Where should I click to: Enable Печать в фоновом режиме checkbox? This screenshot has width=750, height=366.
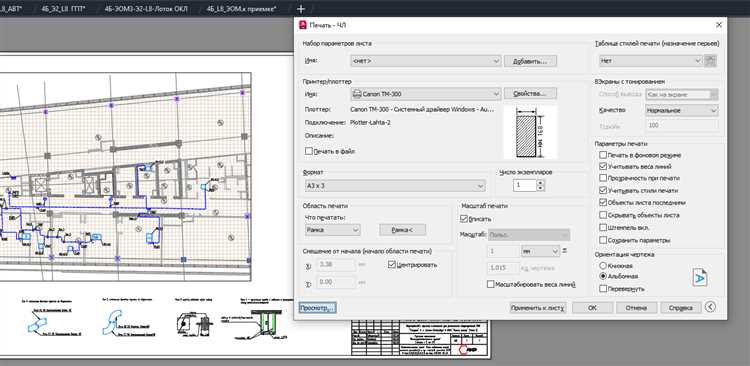click(603, 155)
